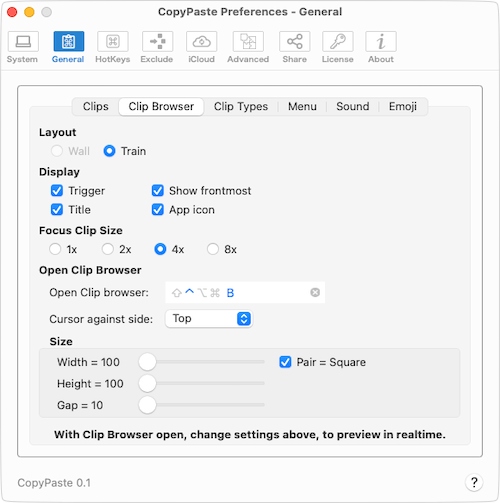Set focus clip size to 8x
Viewport: 500px width, 503px height.
(x=213, y=249)
